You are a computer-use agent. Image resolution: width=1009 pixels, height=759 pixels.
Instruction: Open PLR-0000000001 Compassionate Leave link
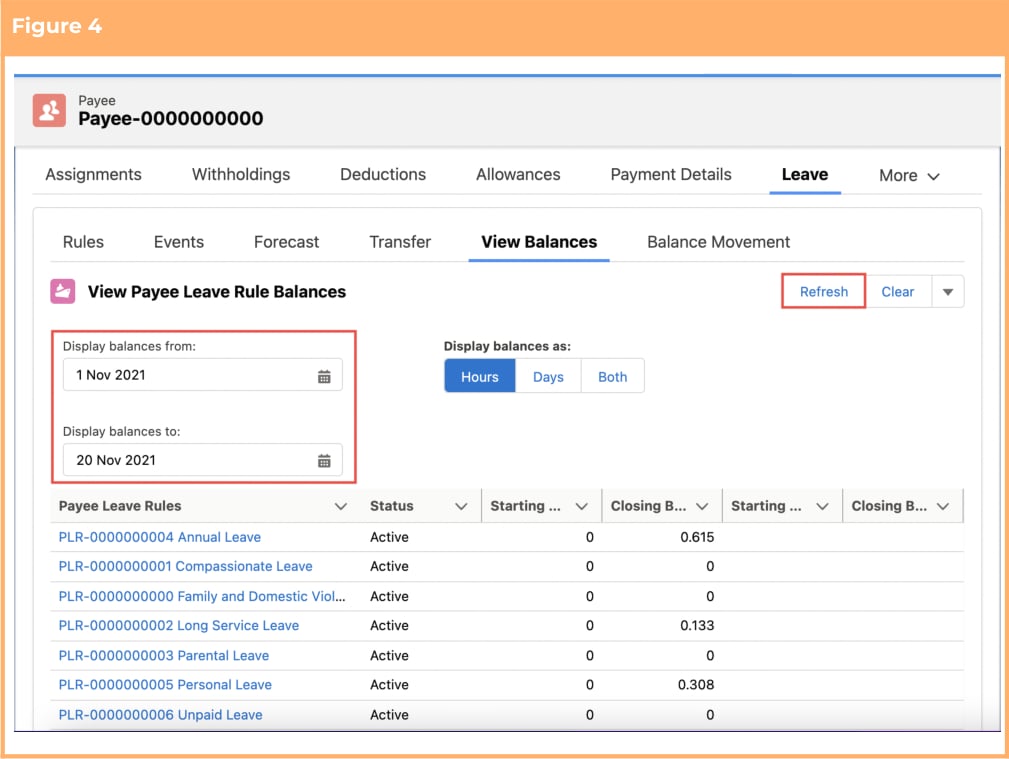point(185,567)
